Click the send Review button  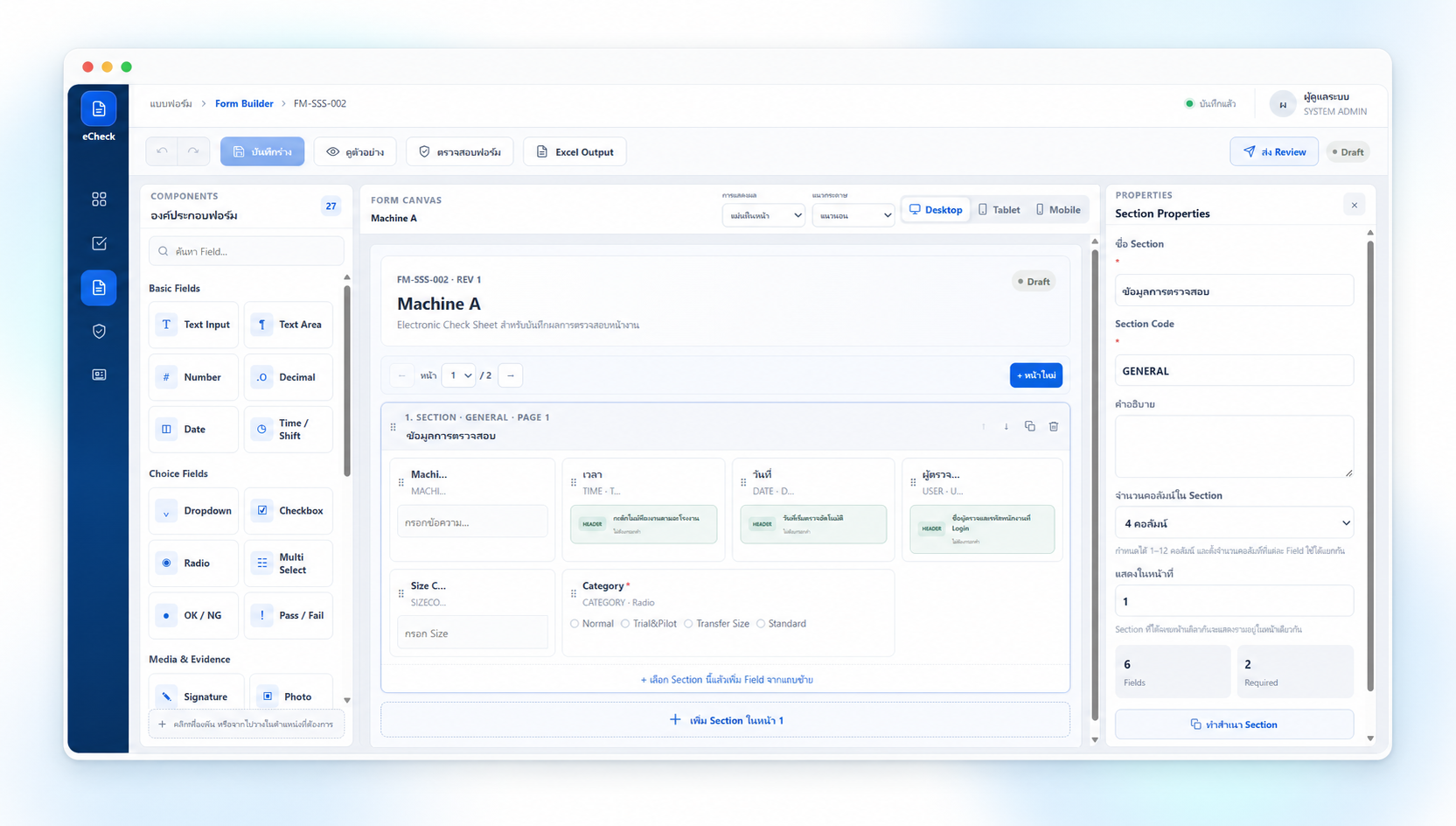(x=1274, y=151)
